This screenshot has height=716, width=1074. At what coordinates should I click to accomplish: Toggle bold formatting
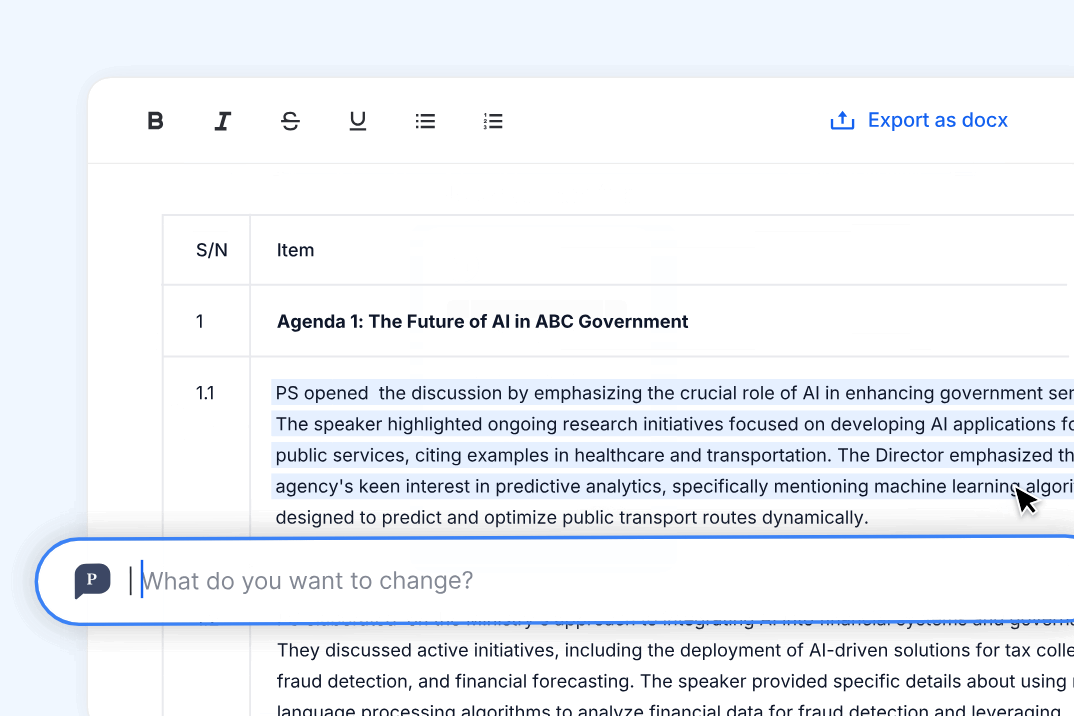point(155,121)
